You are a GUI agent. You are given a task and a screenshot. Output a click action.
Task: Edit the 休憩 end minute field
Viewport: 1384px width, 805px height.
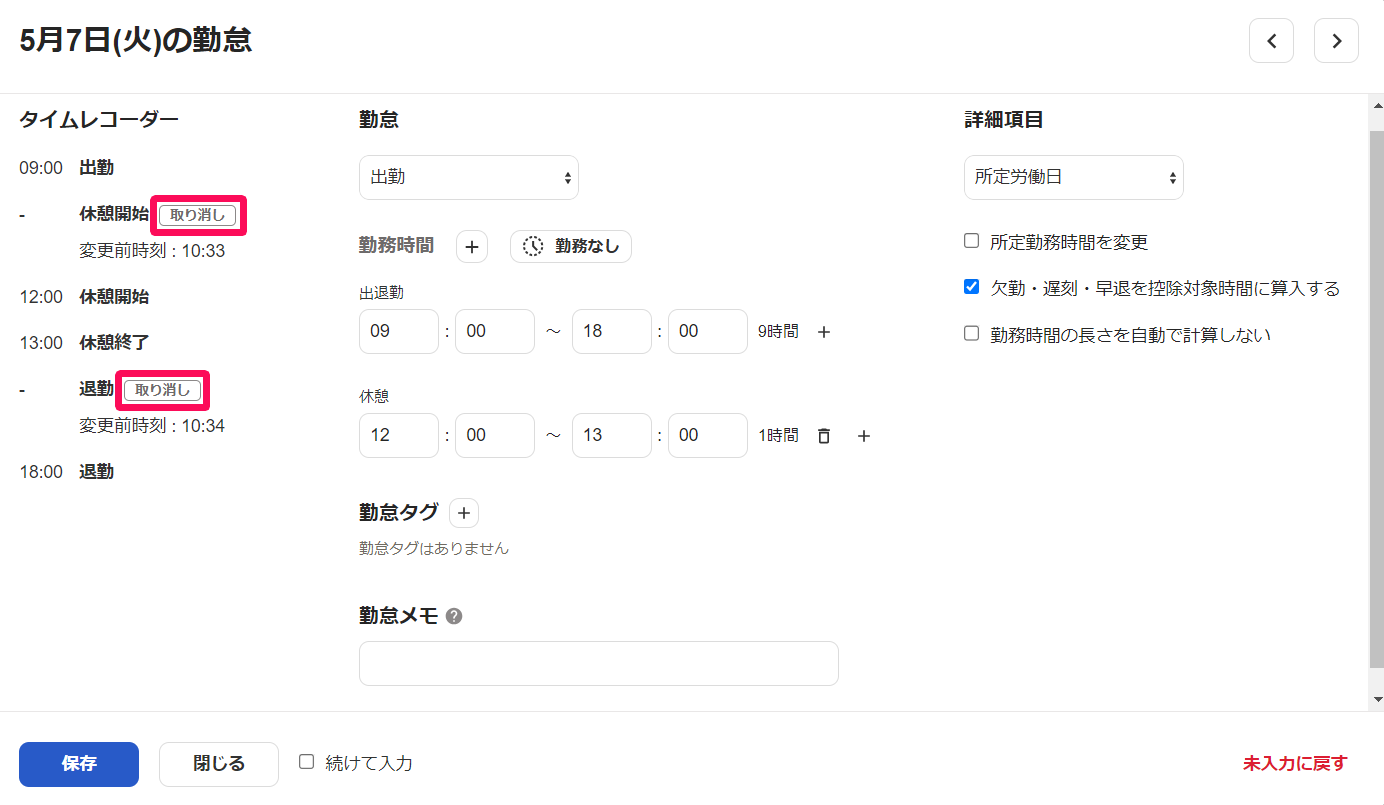pyautogui.click(x=708, y=435)
